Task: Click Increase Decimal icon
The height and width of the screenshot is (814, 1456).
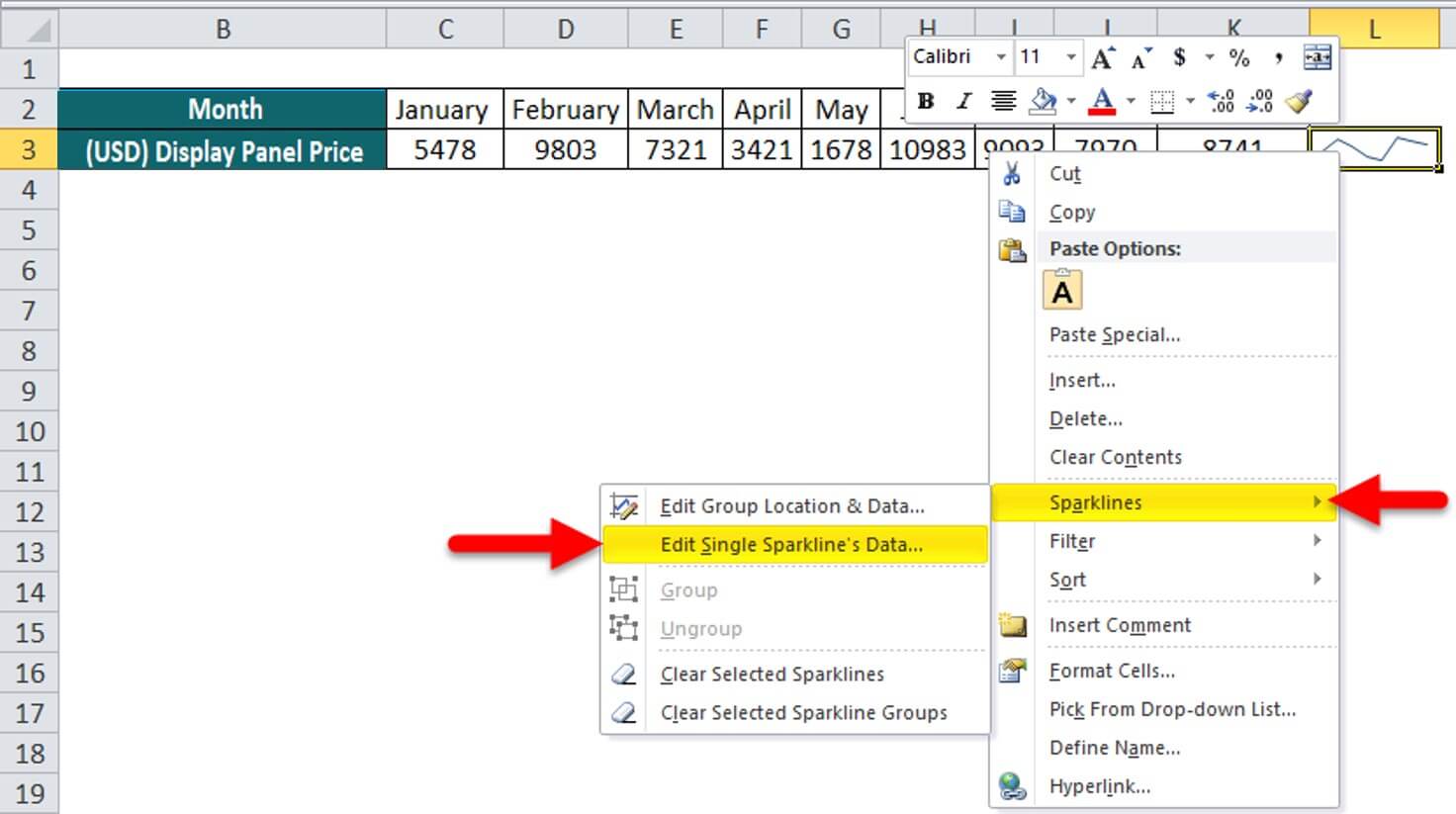Action: pyautogui.click(x=1222, y=101)
